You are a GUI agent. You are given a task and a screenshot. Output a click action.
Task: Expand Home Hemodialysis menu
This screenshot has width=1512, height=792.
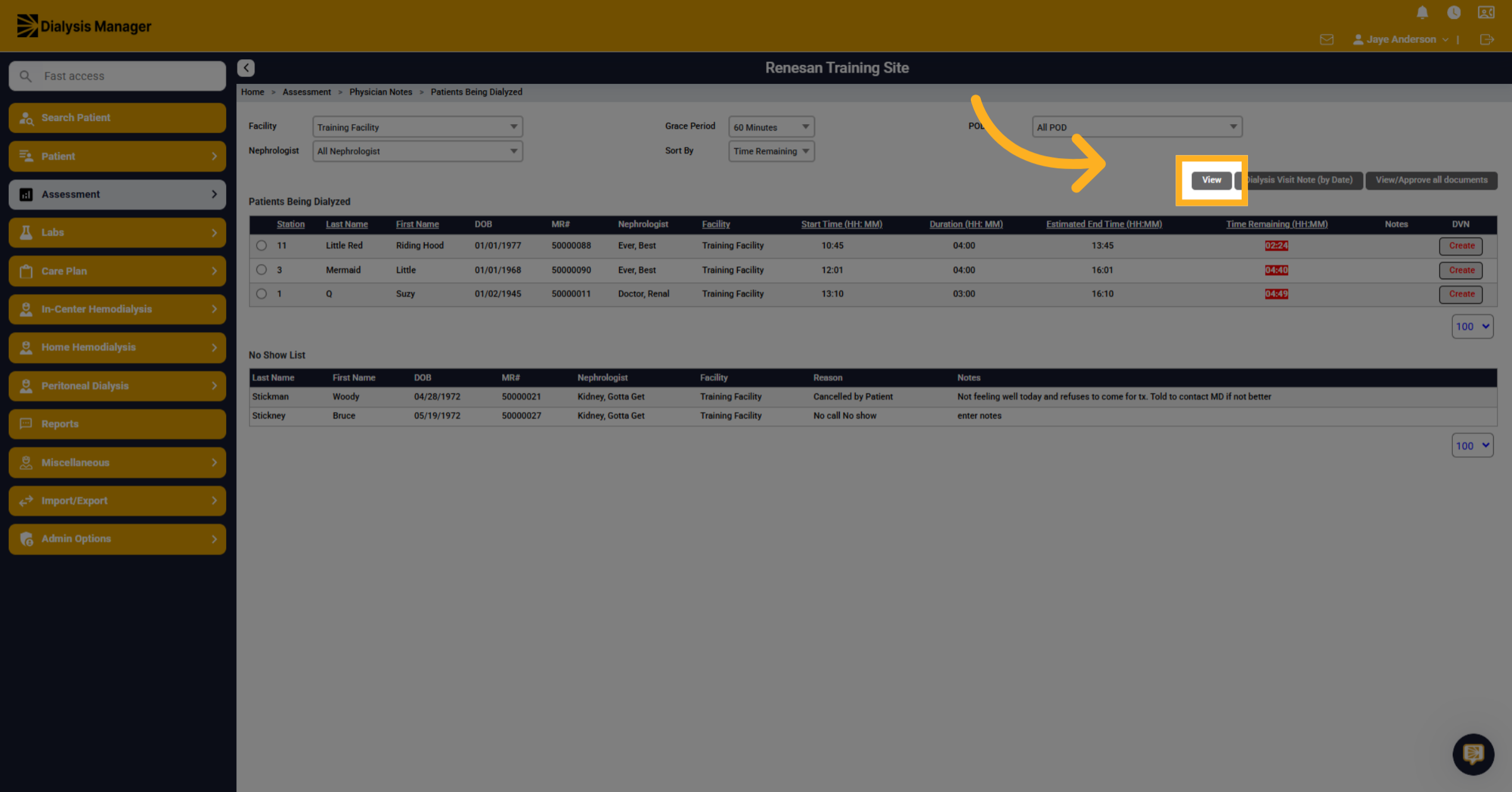point(117,347)
